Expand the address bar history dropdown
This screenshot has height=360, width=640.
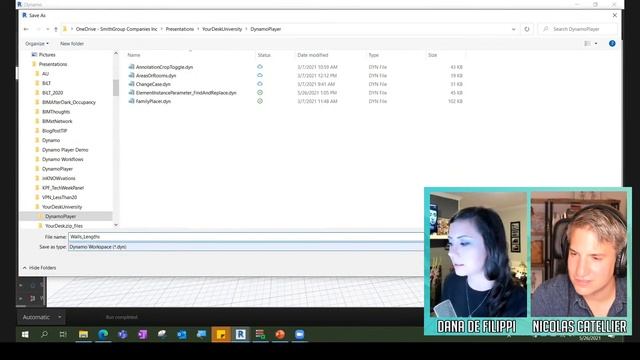click(x=513, y=29)
